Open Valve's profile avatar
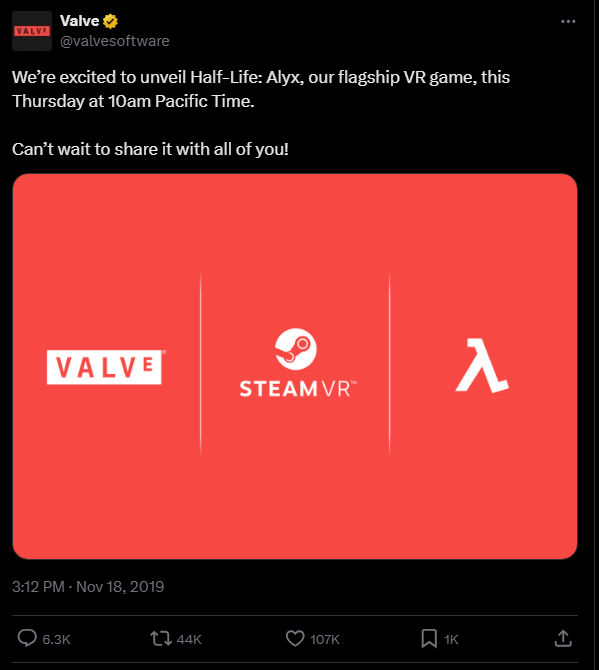Image resolution: width=599 pixels, height=670 pixels. coord(32,31)
